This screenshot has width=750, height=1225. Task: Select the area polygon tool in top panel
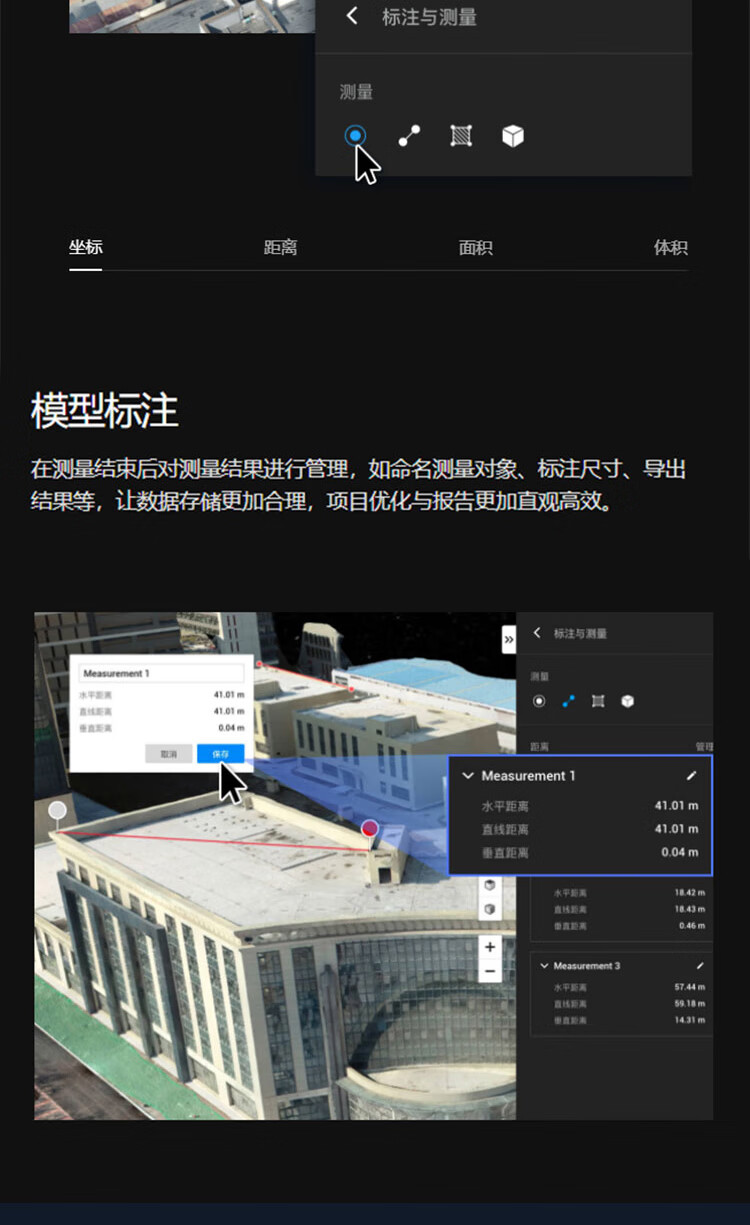[461, 136]
